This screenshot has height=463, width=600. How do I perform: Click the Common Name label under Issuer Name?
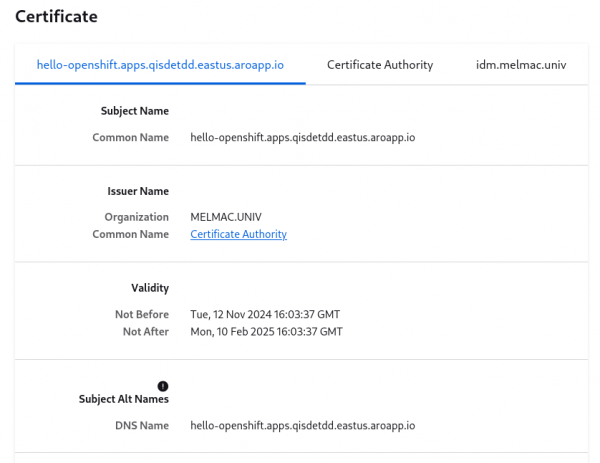[x=130, y=234]
